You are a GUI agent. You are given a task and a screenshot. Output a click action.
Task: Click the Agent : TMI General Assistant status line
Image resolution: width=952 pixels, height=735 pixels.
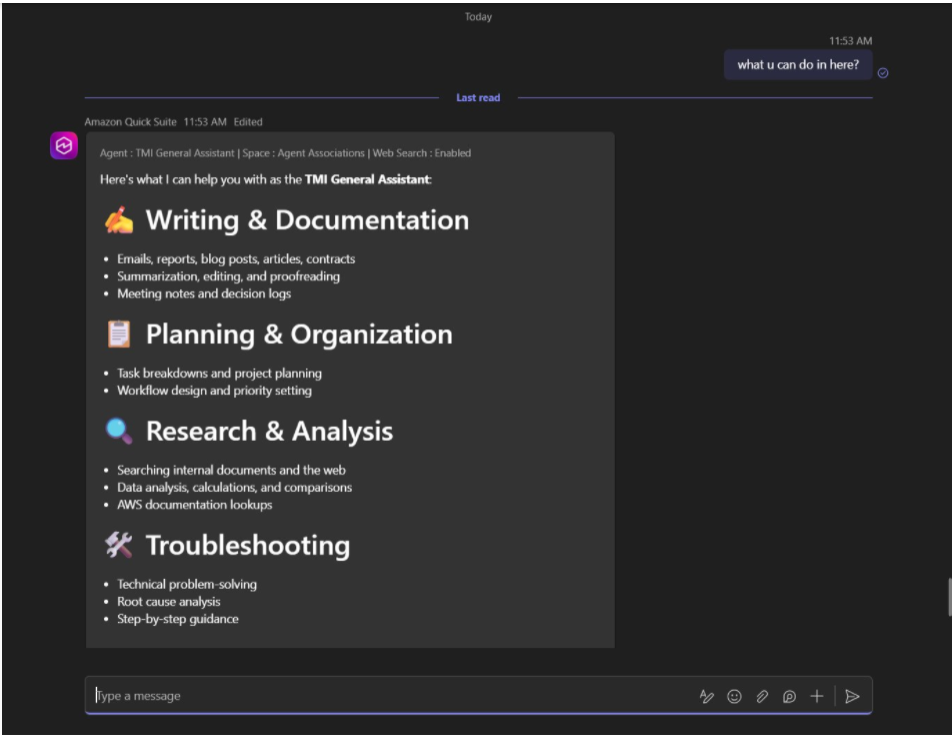point(285,154)
